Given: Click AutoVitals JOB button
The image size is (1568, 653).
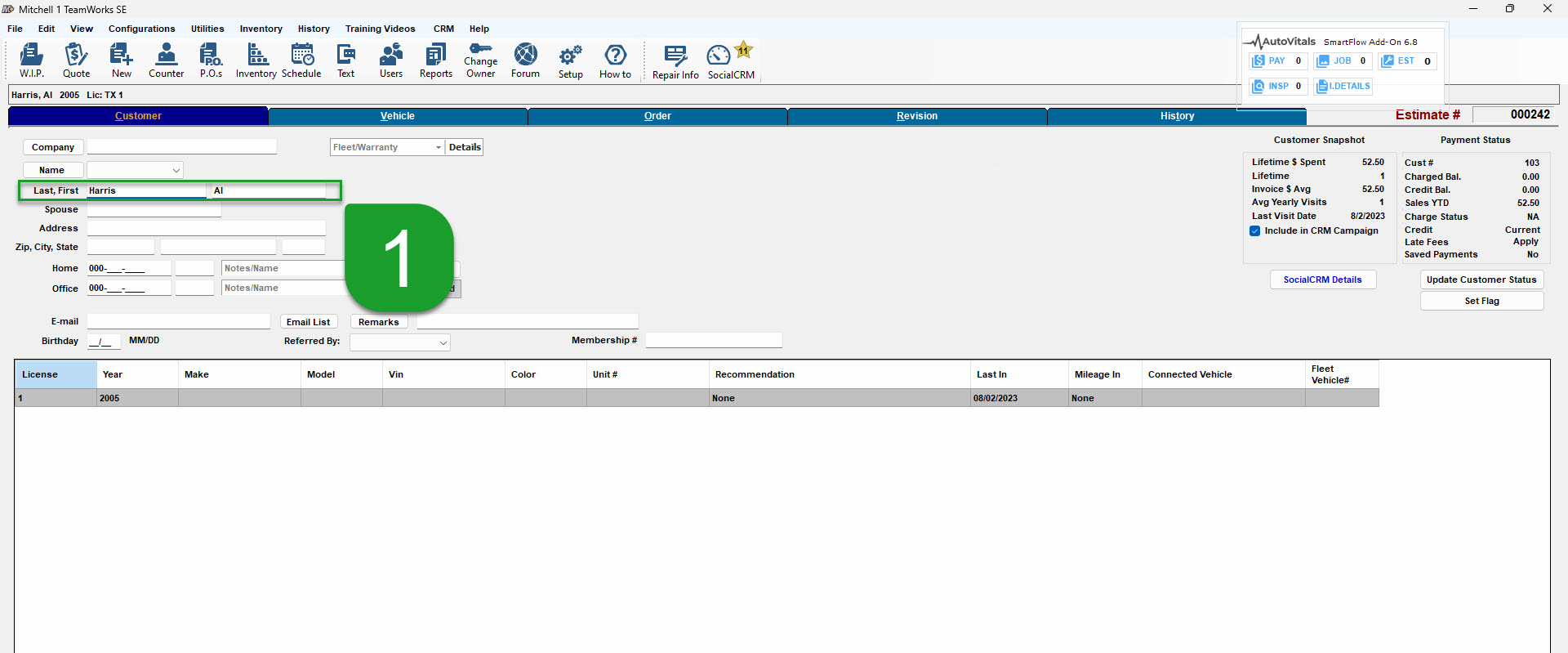Looking at the screenshot, I should (1343, 61).
